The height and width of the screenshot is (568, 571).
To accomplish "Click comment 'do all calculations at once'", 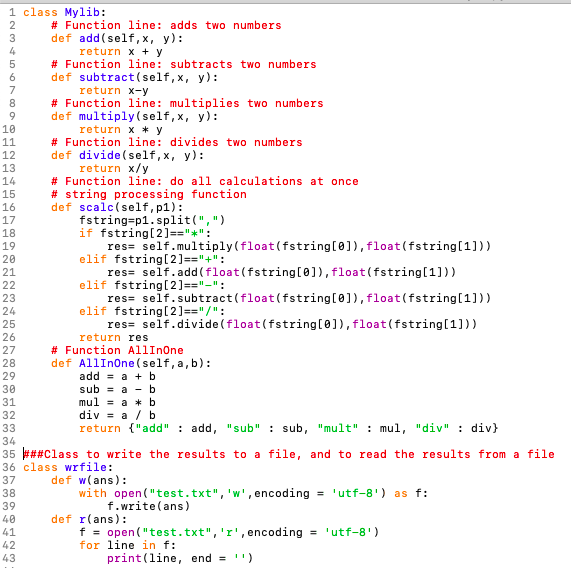I will pos(264,181).
